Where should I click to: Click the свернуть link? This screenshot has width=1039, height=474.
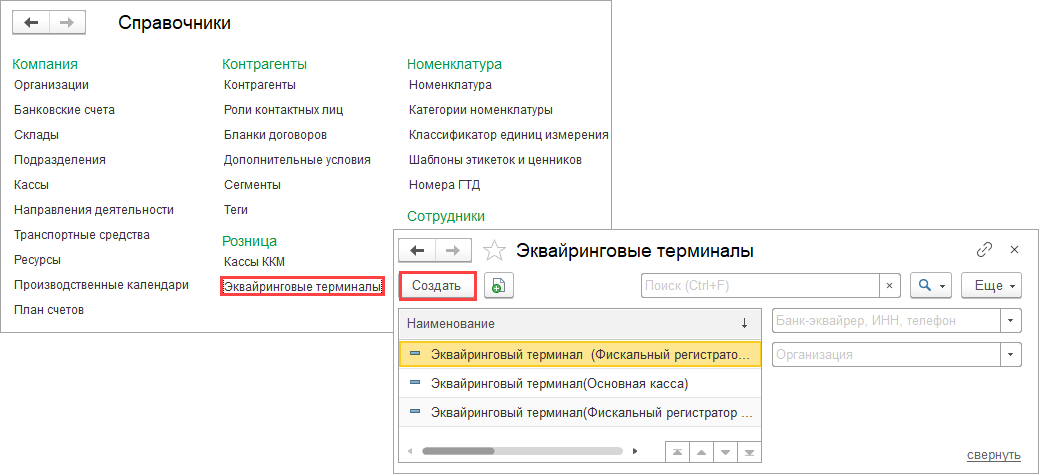tap(993, 455)
